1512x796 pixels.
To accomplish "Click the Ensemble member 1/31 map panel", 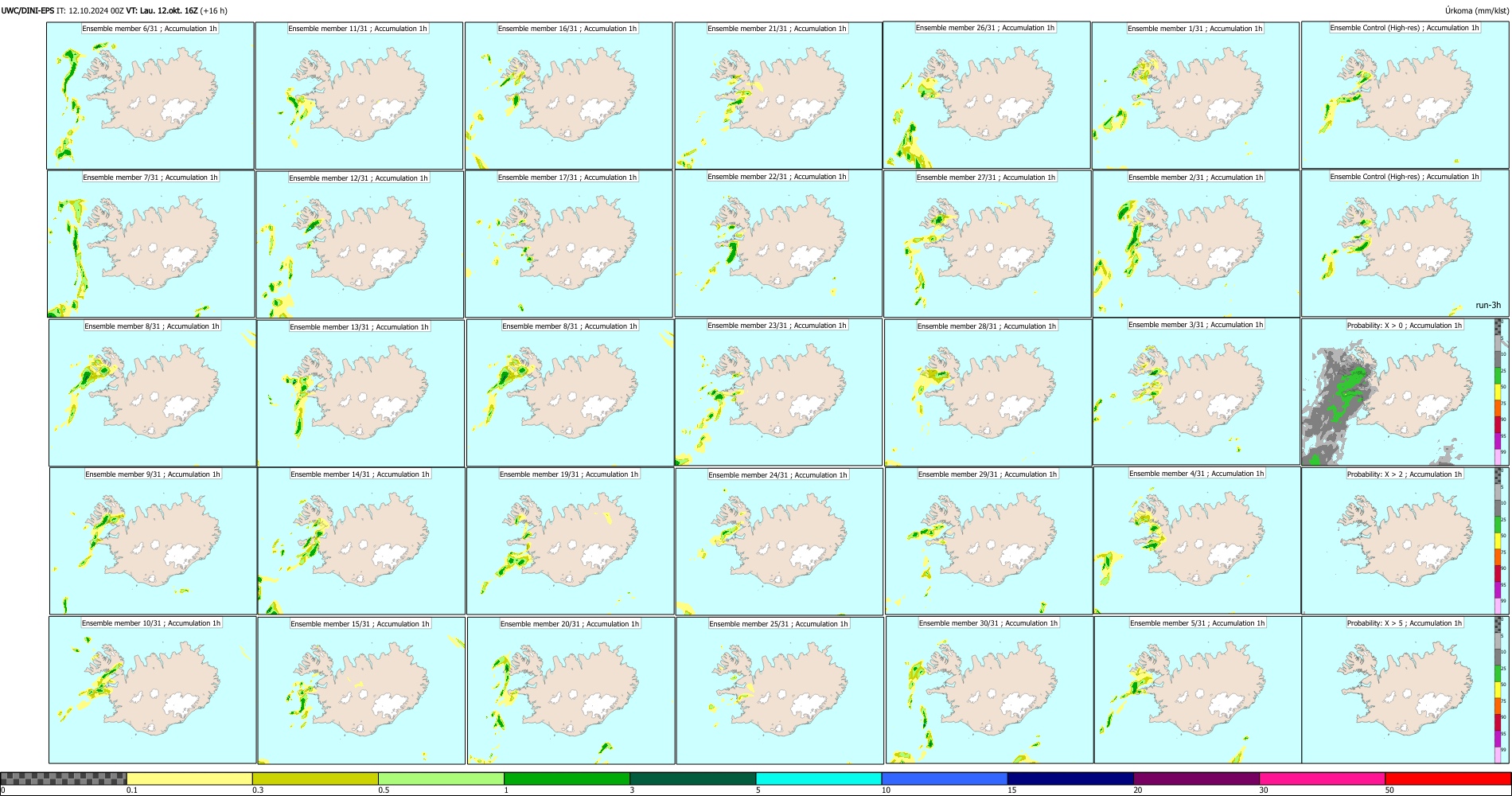I will 1195,96.
